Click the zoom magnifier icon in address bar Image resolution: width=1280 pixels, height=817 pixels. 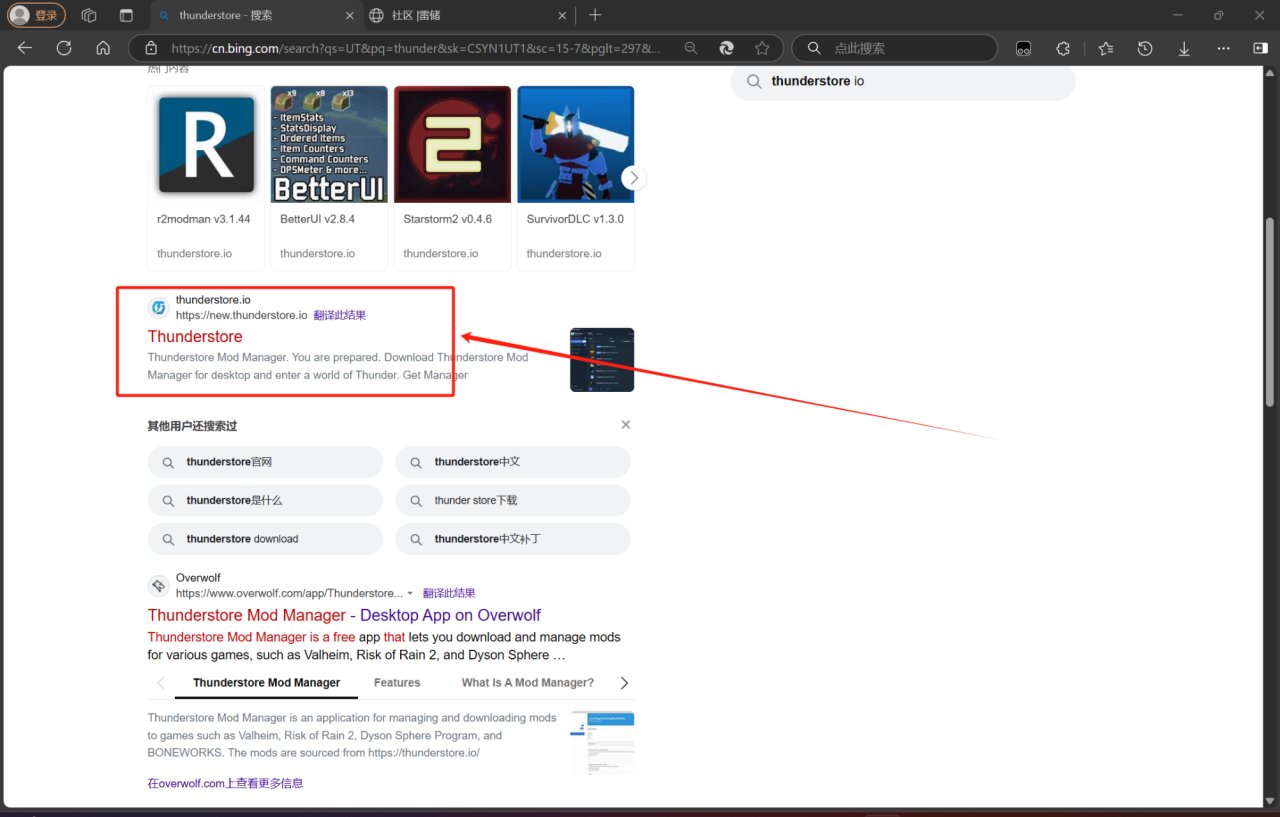691,48
